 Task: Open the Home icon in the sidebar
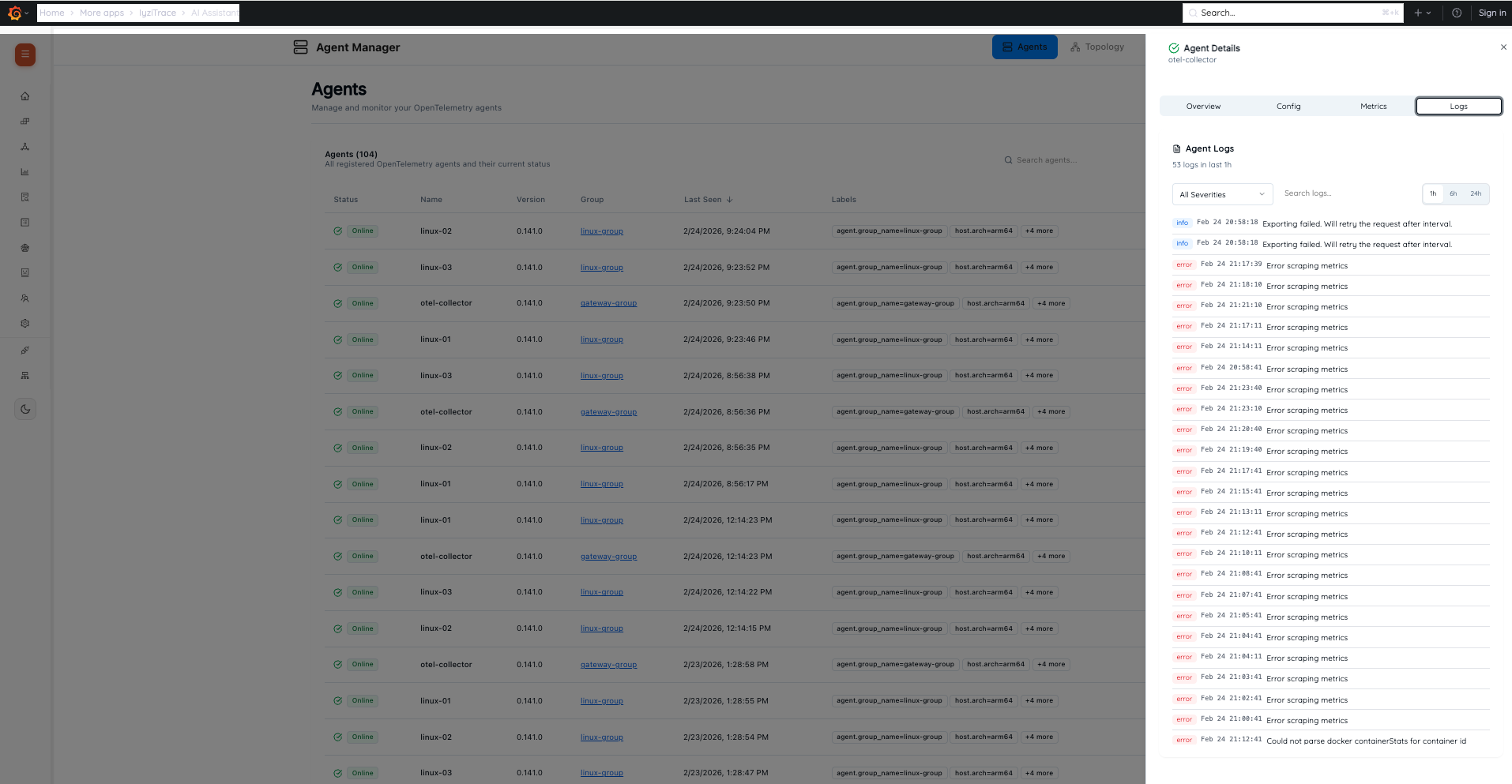[x=24, y=96]
